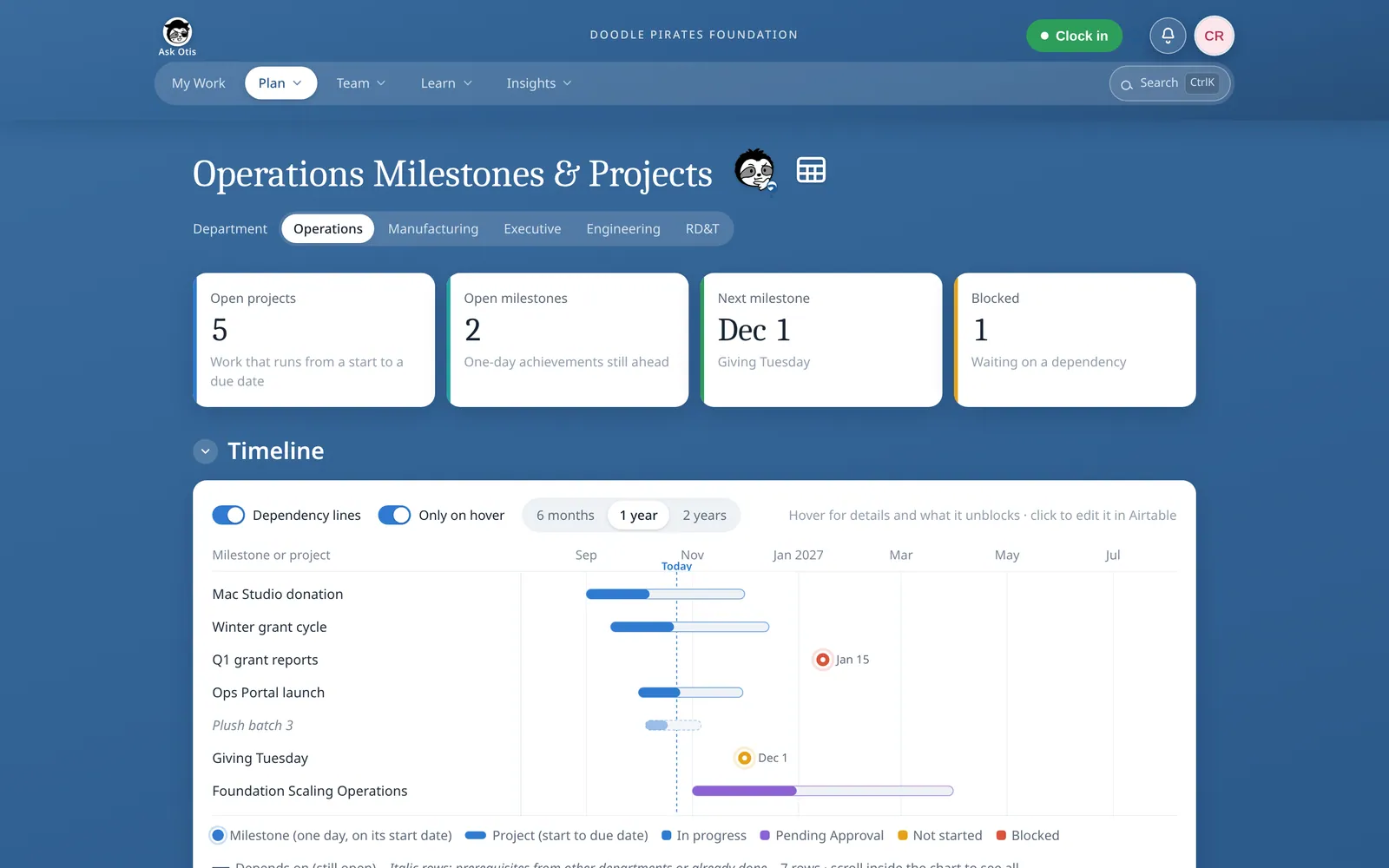1389x868 pixels.
Task: Click the Not started legend swatch
Action: [x=903, y=835]
